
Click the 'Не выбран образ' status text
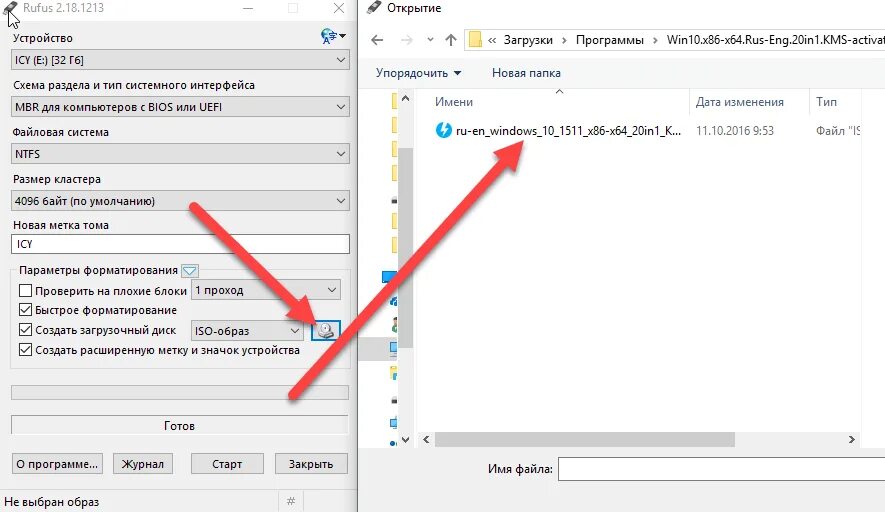click(51, 502)
